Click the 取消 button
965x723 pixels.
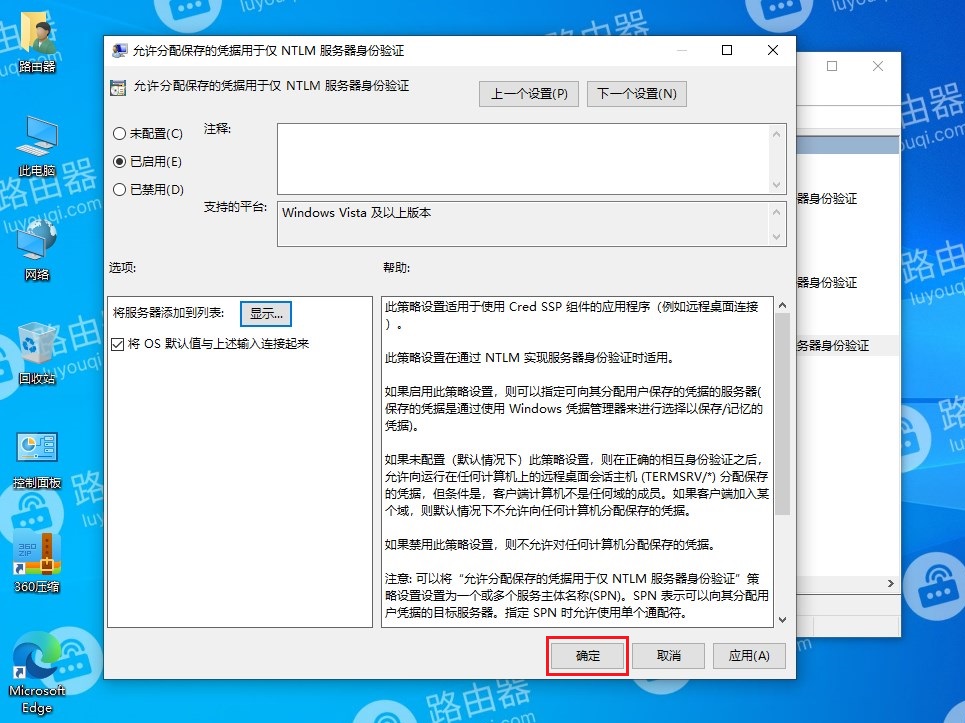(x=668, y=656)
